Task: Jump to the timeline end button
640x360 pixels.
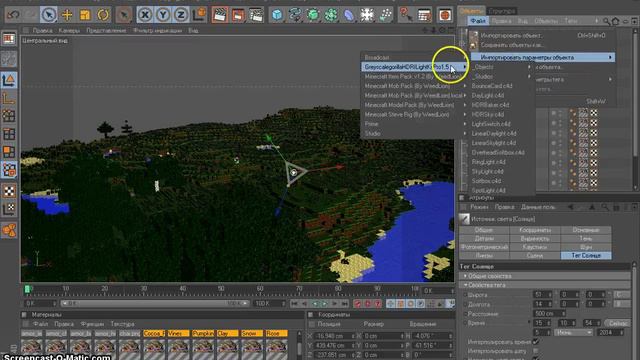Action: click(x=345, y=303)
